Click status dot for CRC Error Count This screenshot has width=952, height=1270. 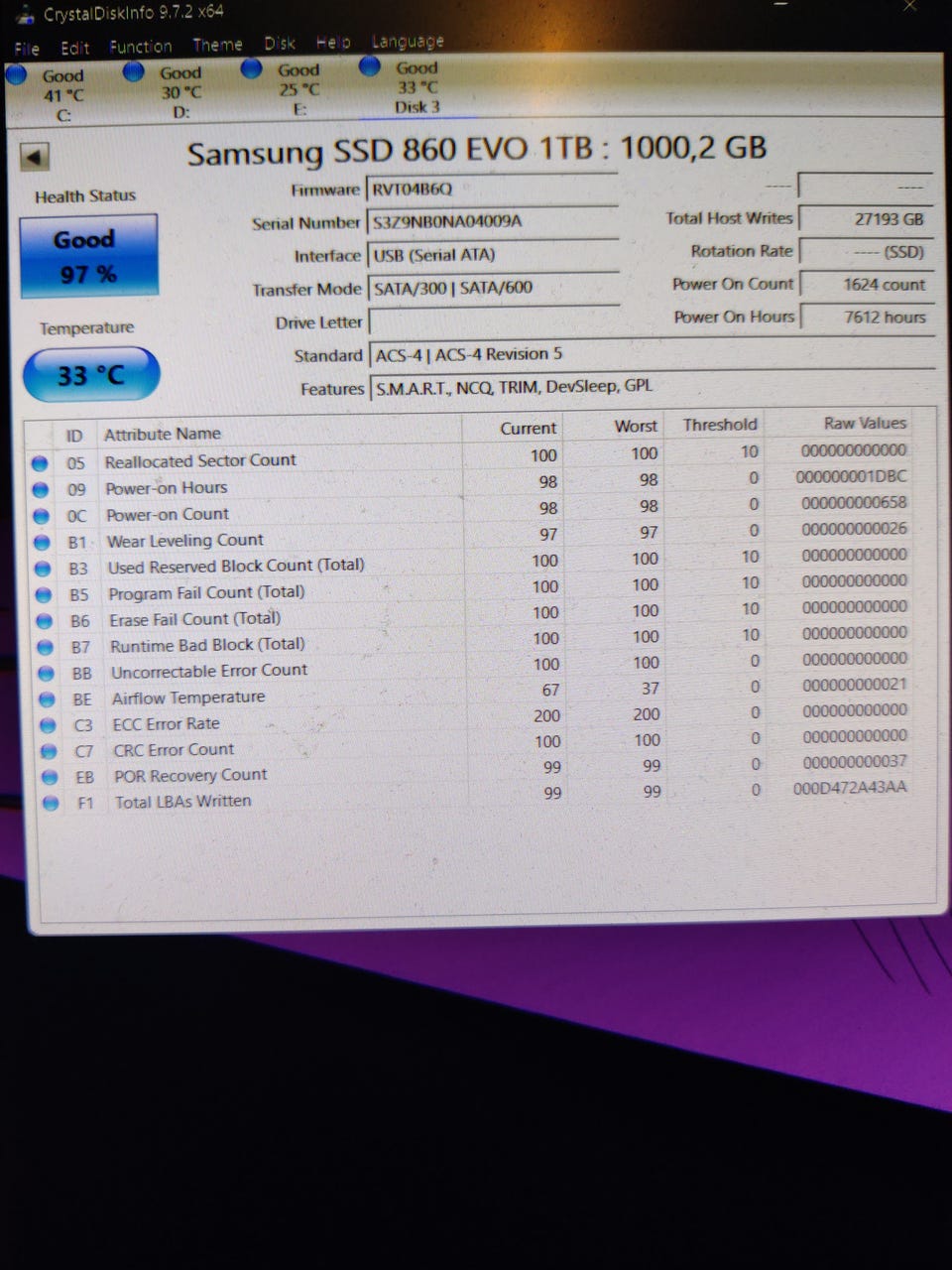click(50, 751)
